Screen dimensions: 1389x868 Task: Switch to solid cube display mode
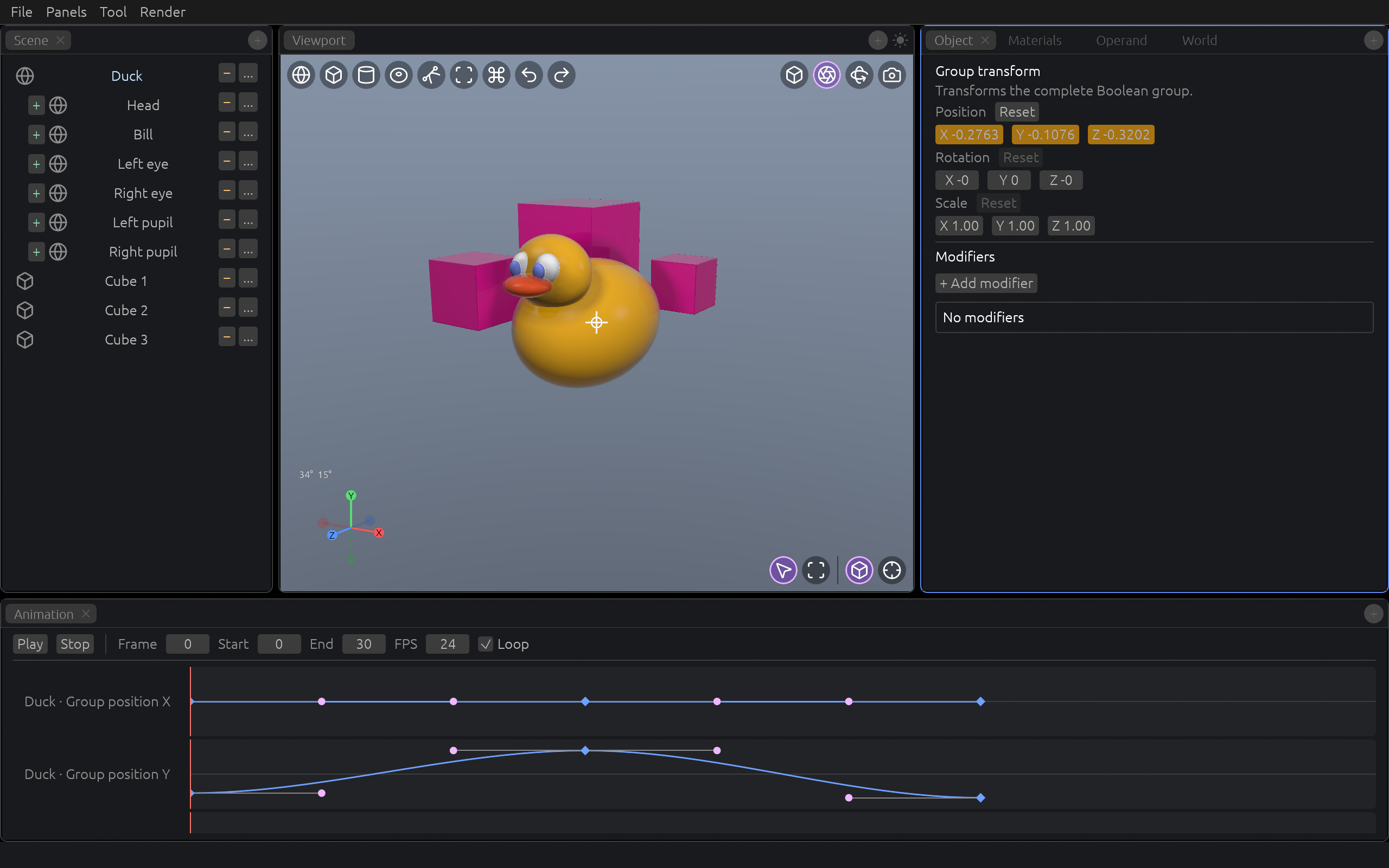pos(794,75)
